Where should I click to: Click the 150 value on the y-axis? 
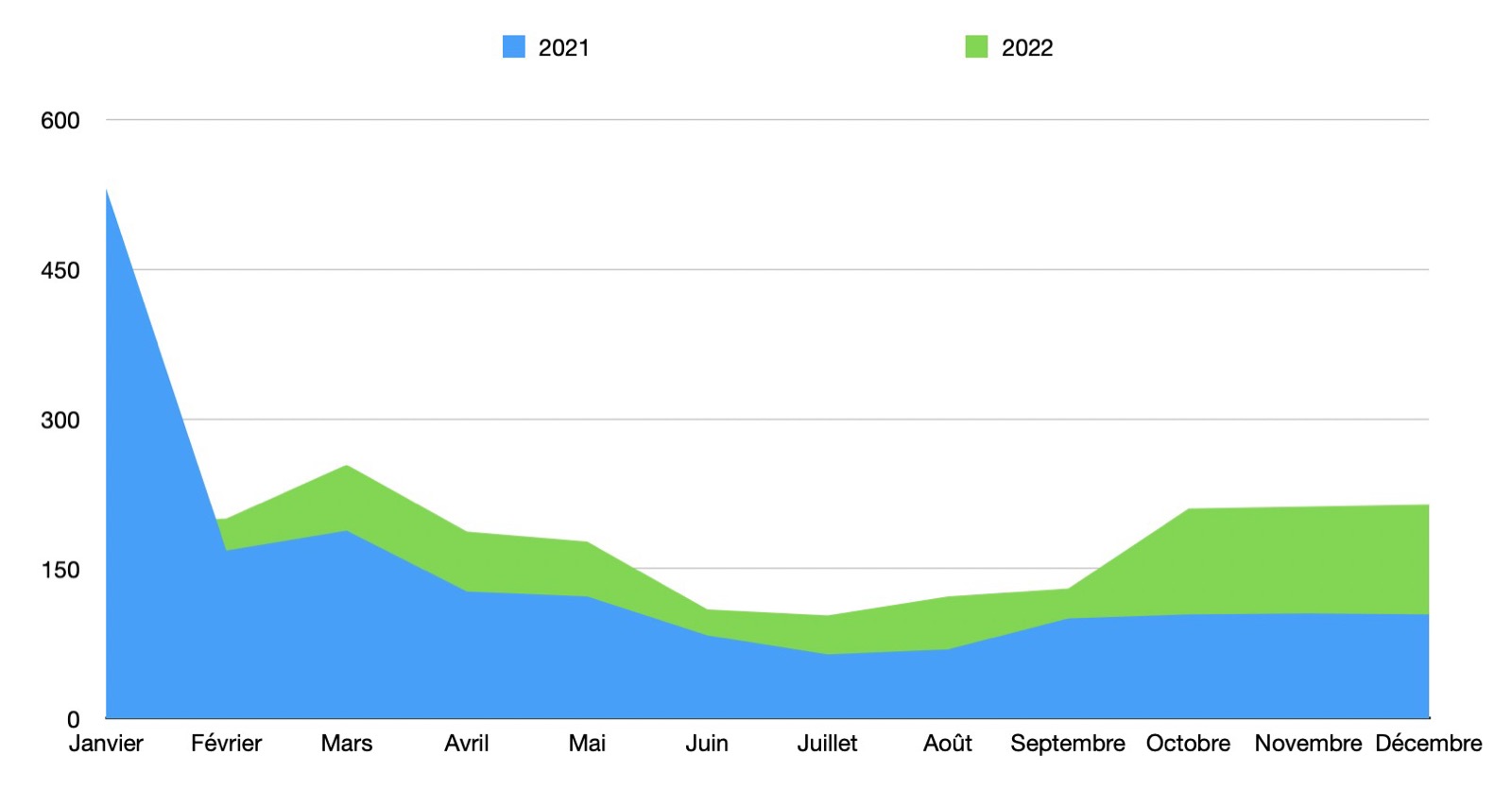tap(60, 570)
